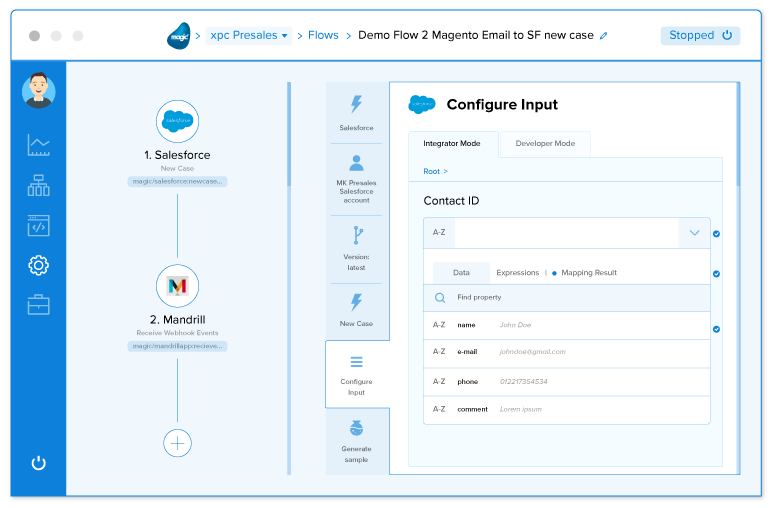
Task: Select the Mapping Result radio option
Action: click(554, 273)
